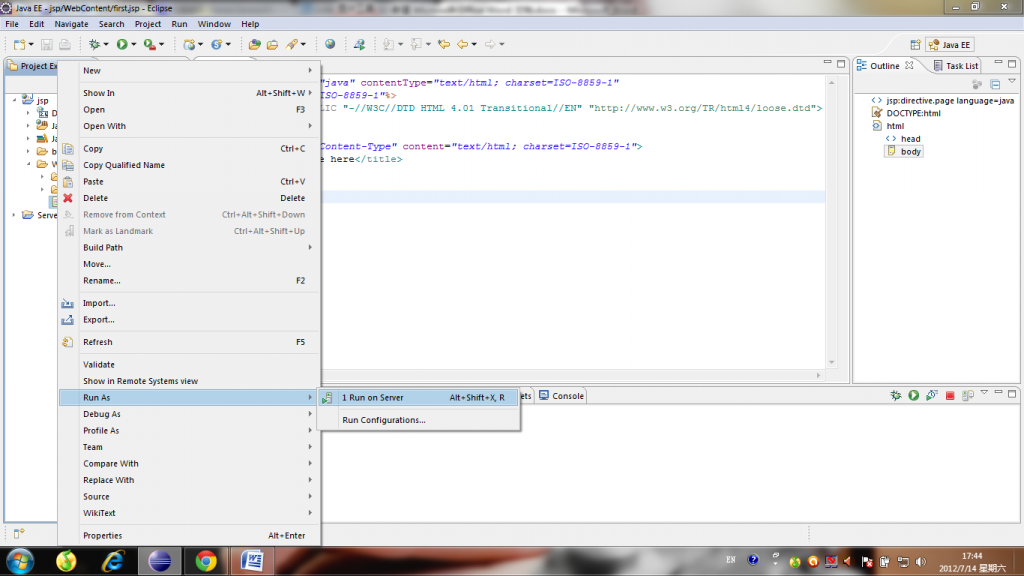Expand the head node in Outline
The image size is (1024, 576).
(x=876, y=139)
